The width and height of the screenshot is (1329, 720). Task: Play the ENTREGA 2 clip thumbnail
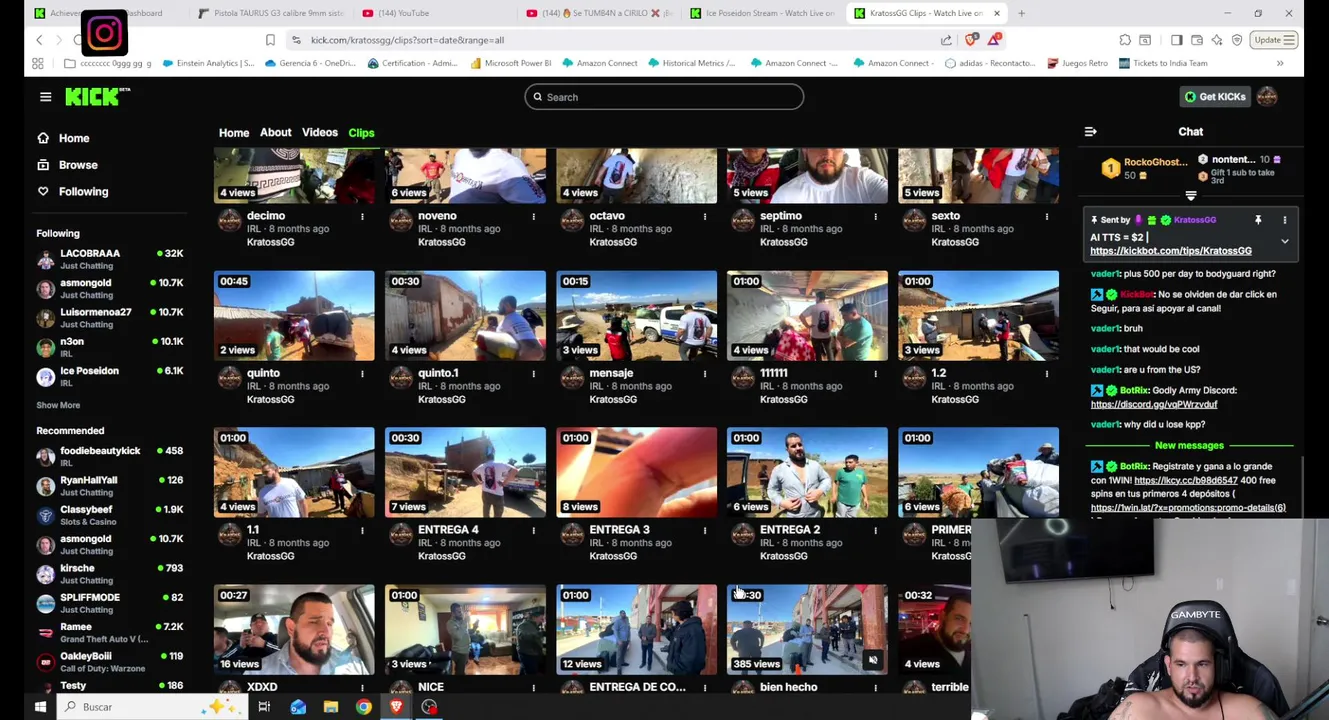[x=807, y=472]
